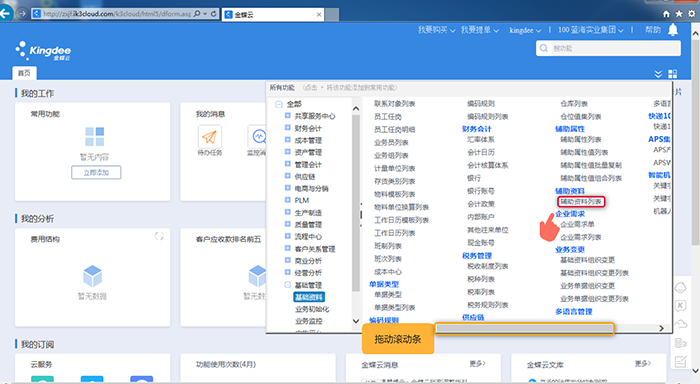
Task: Click the Kingdee logo
Action: [43, 51]
